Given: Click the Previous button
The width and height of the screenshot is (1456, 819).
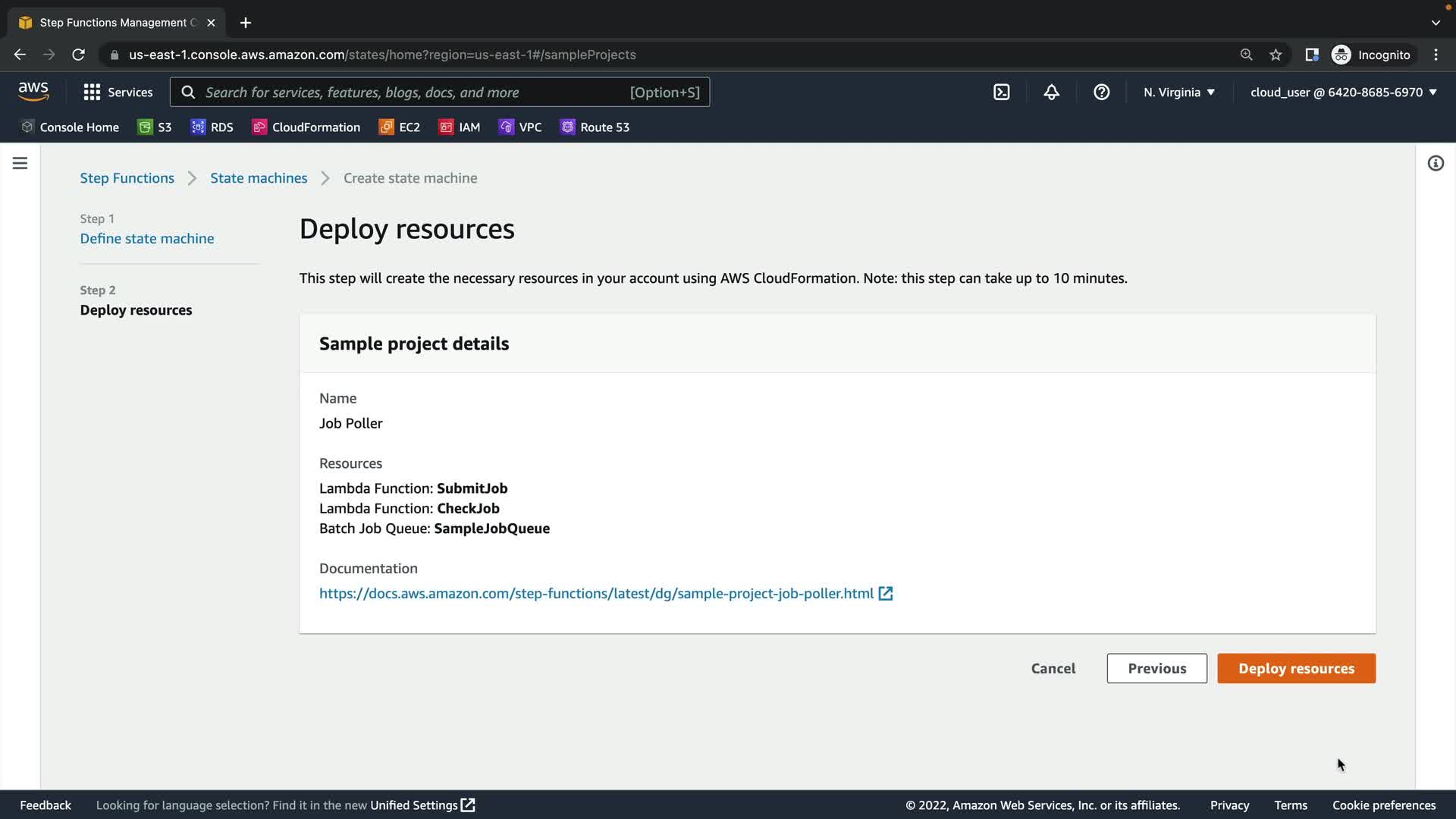Looking at the screenshot, I should [x=1156, y=668].
